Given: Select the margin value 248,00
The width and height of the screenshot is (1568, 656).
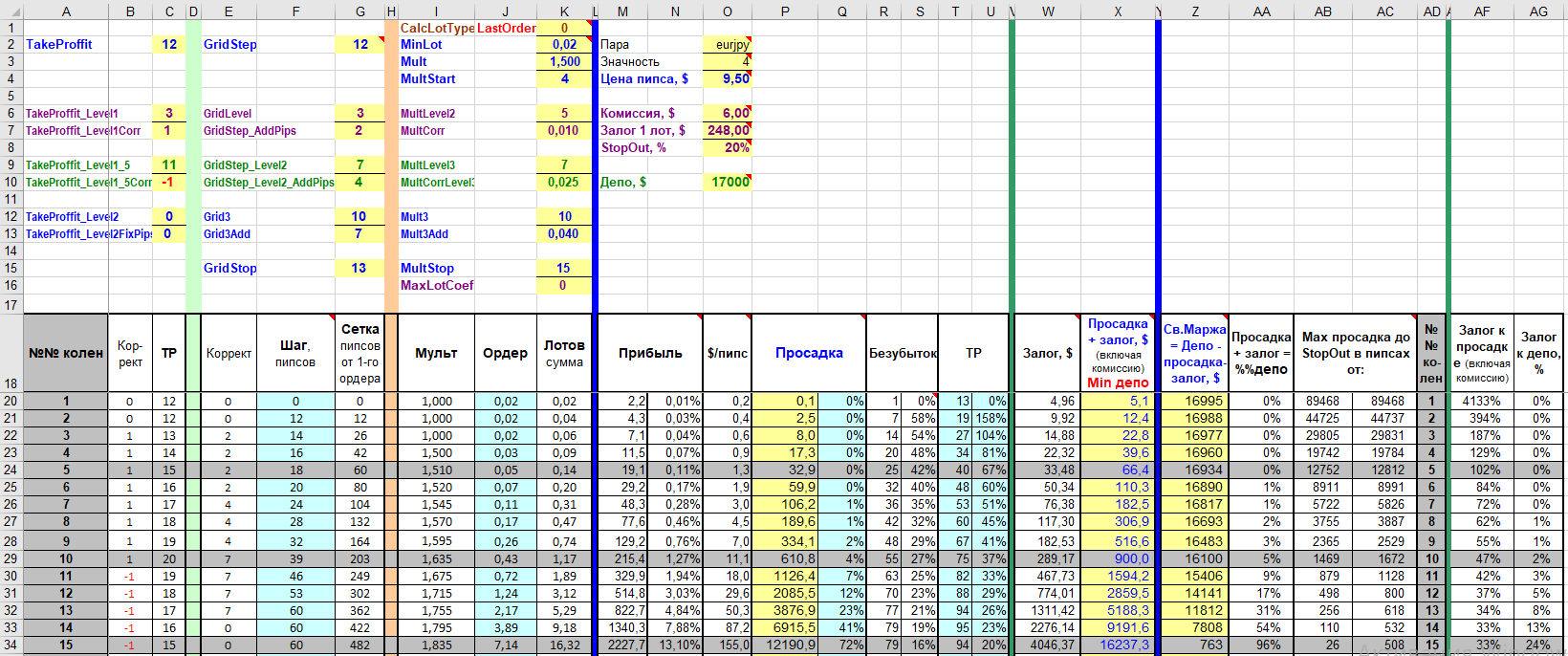Looking at the screenshot, I should tap(728, 130).
